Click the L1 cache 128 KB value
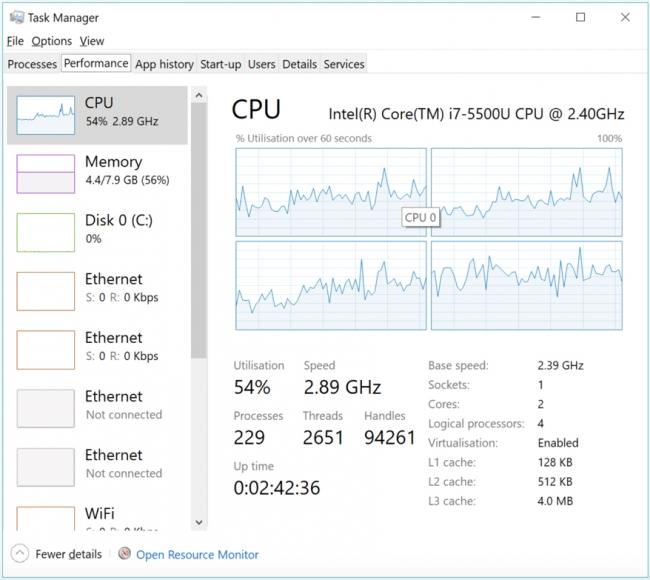The width and height of the screenshot is (650, 580). point(555,462)
